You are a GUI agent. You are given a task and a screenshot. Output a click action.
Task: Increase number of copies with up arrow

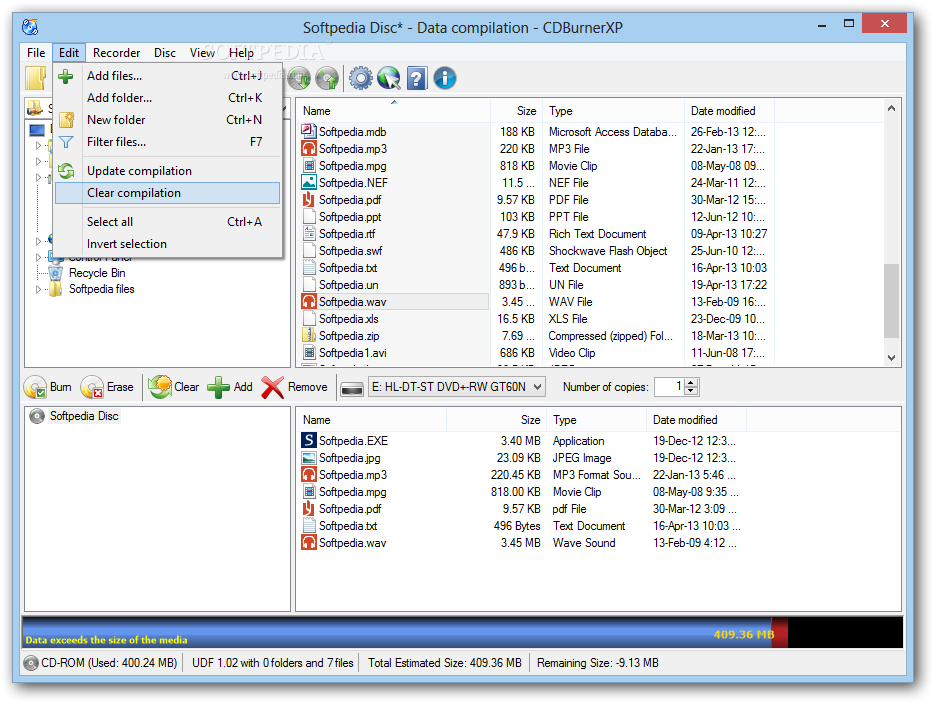point(691,382)
